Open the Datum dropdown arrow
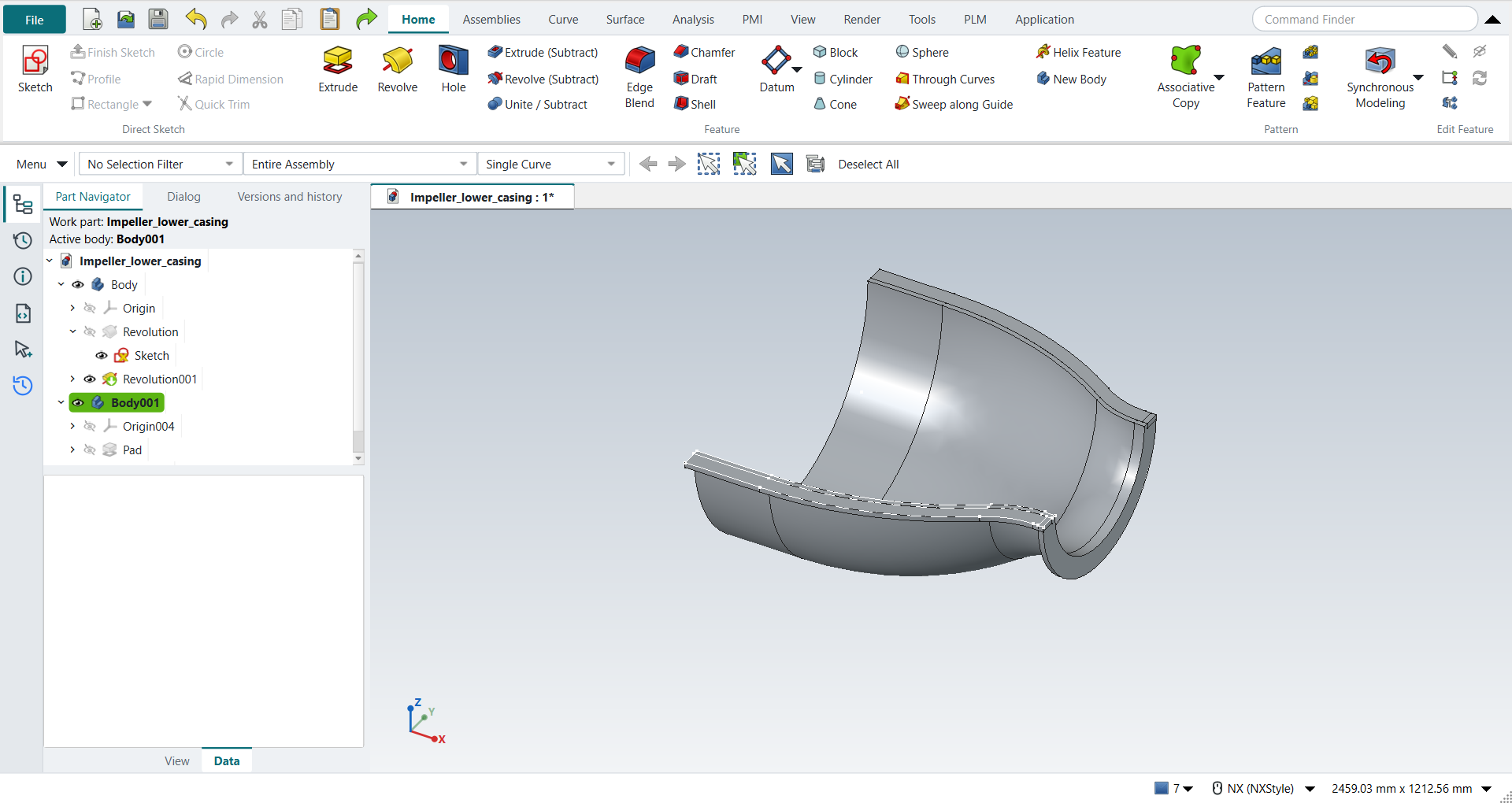Viewport: 1512px width, 803px height. [797, 70]
